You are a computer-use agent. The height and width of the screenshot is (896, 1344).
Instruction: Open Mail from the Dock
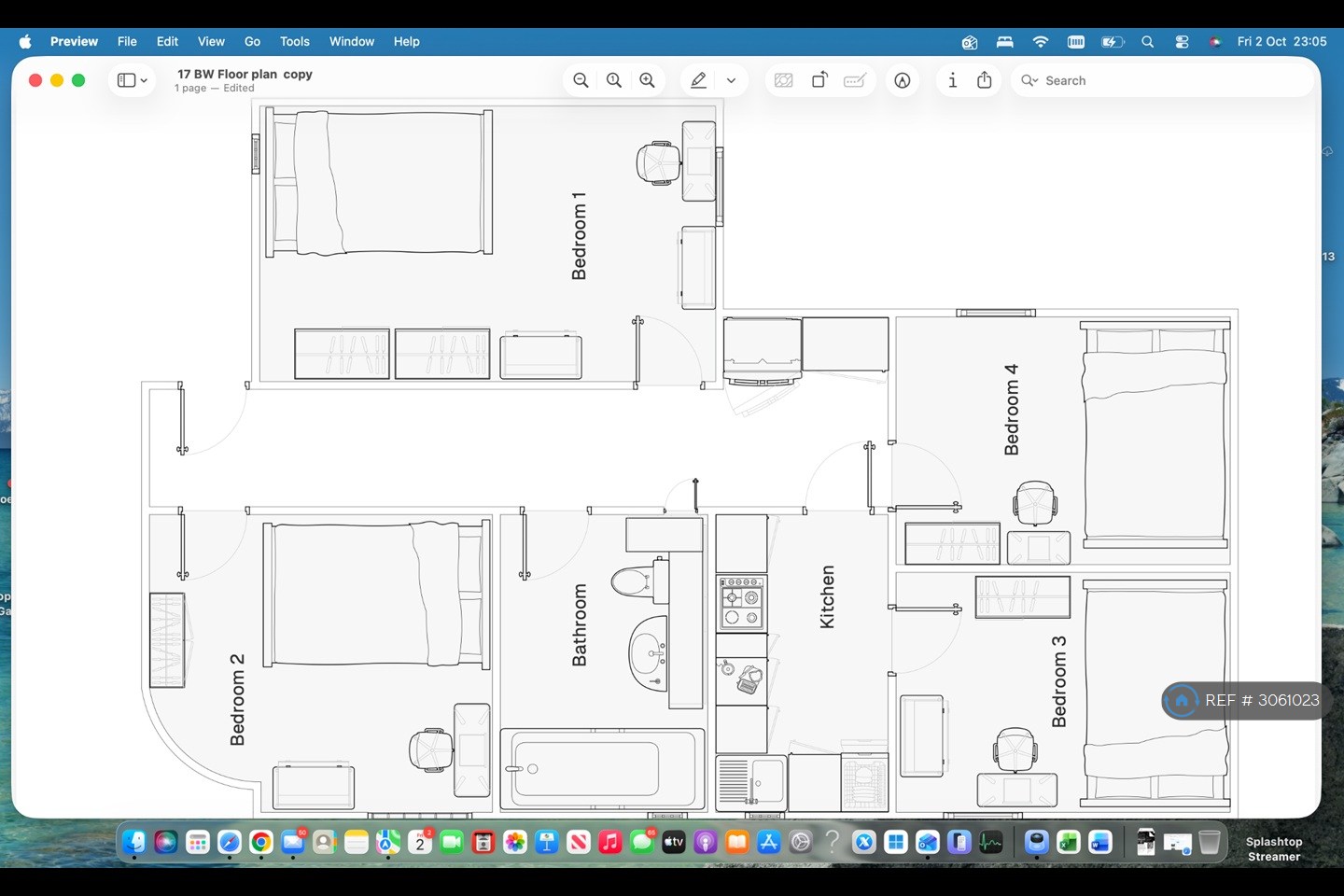[x=293, y=842]
